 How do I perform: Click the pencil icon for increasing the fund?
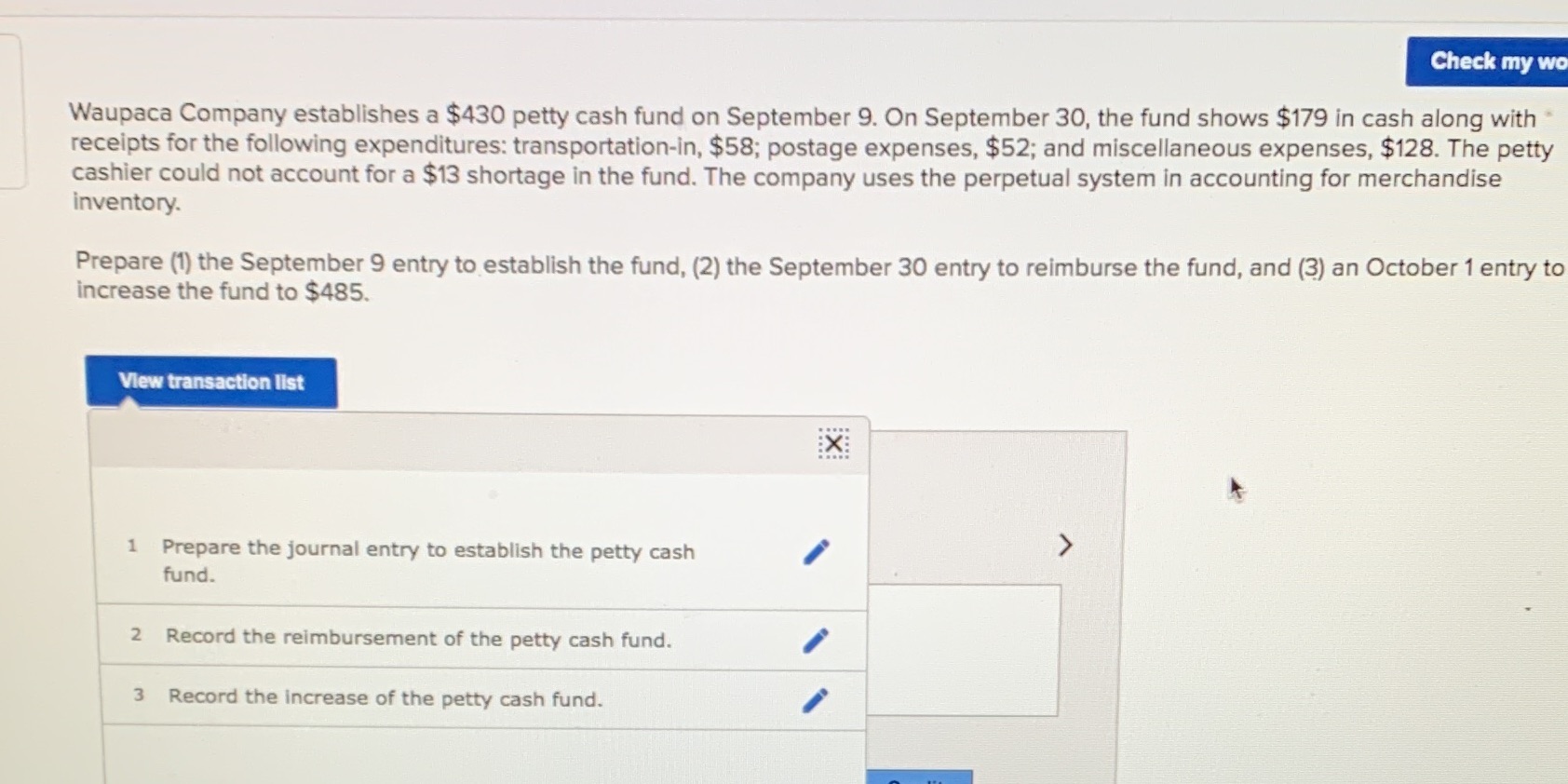pos(817,700)
